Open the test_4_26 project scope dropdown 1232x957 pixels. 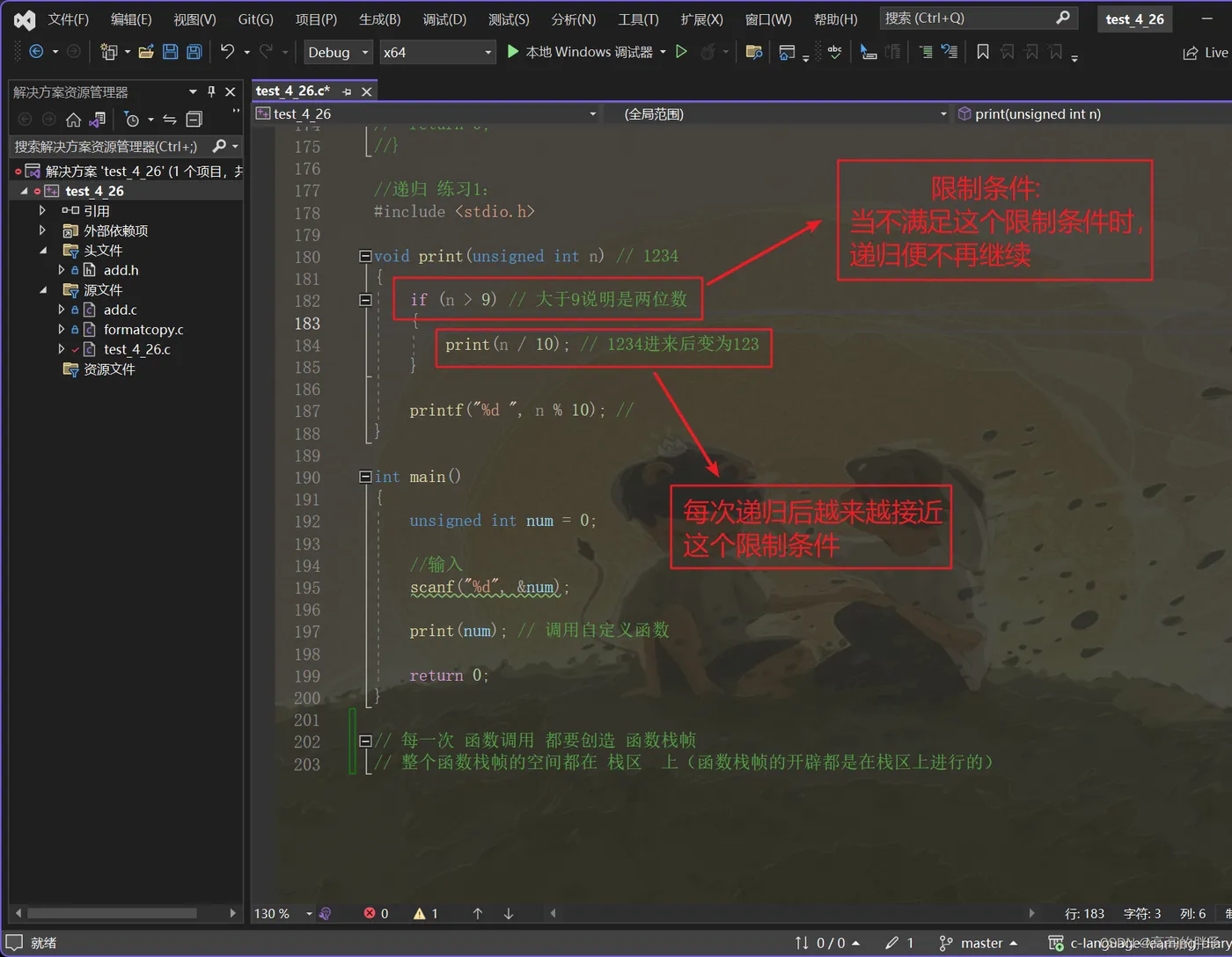tap(426, 113)
